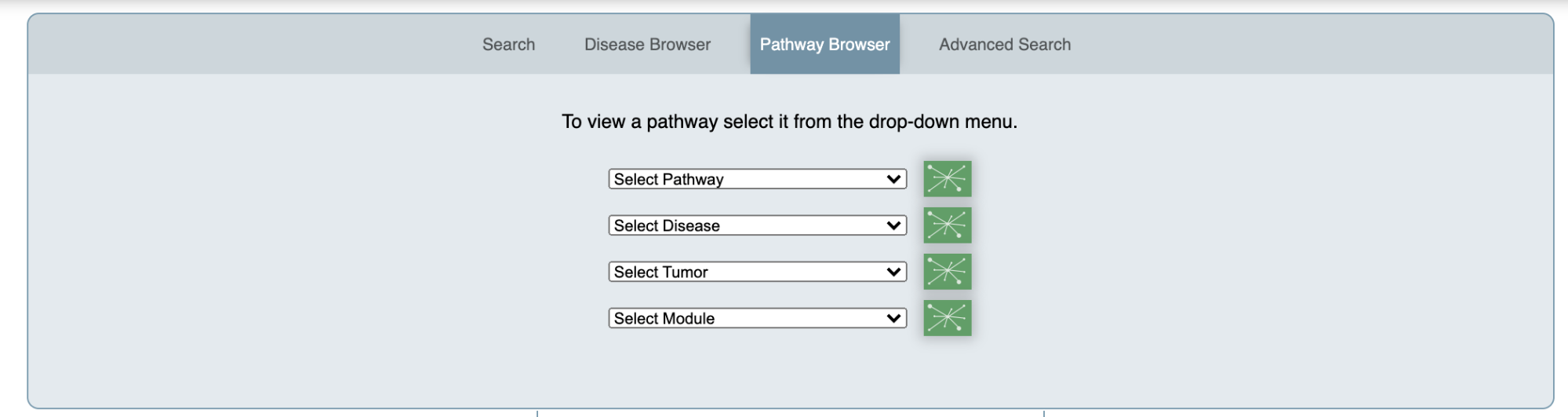Image resolution: width=1568 pixels, height=417 pixels.
Task: Switch to the Search tab
Action: [x=508, y=45]
